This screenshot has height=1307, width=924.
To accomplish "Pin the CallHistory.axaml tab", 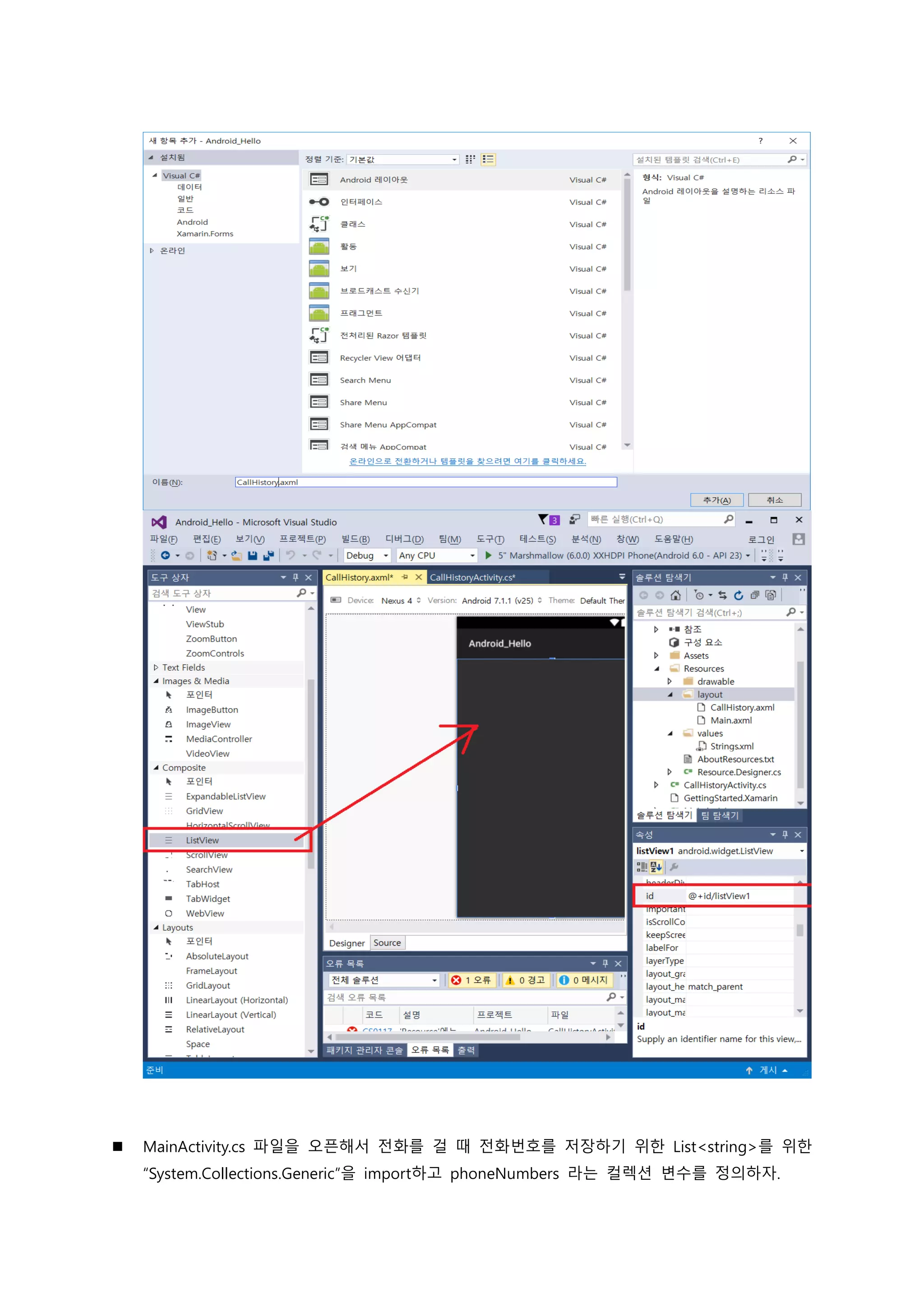I will pyautogui.click(x=405, y=577).
